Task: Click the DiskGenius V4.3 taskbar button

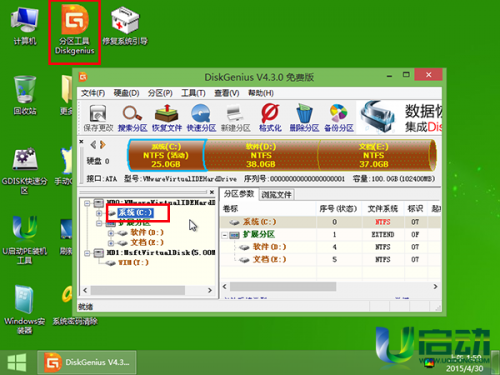Action: [87, 362]
